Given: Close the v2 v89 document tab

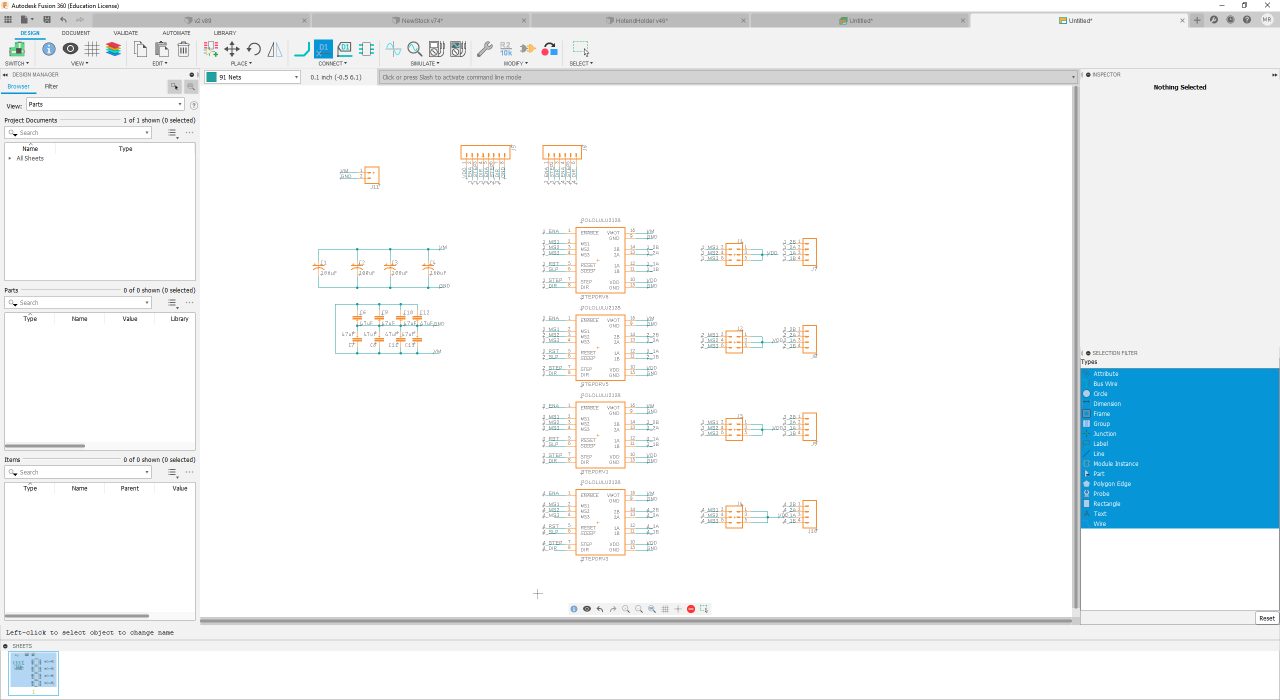Looking at the screenshot, I should coord(302,20).
